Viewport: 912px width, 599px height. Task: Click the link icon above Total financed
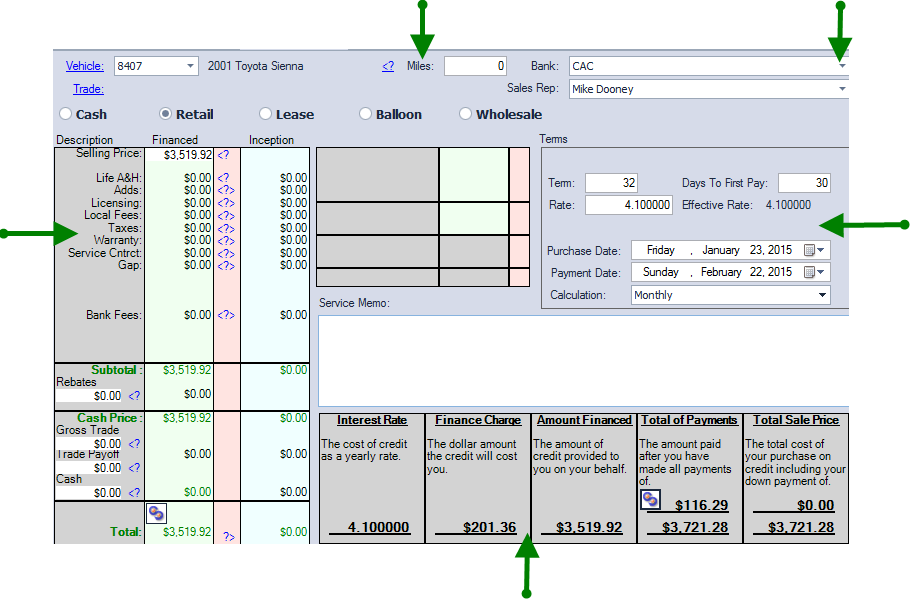156,513
